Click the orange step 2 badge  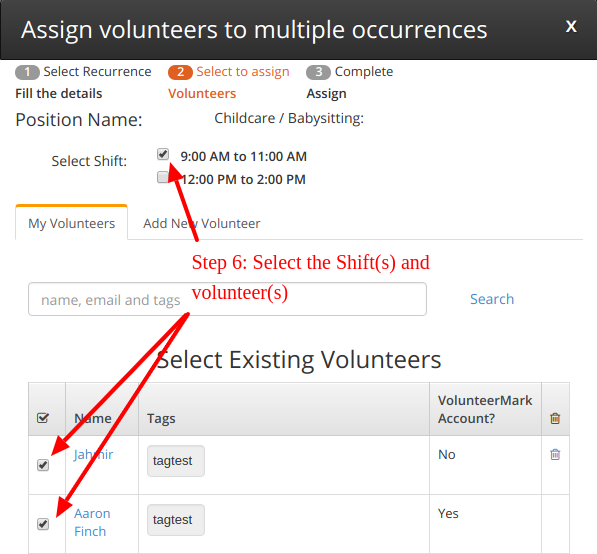tap(180, 72)
